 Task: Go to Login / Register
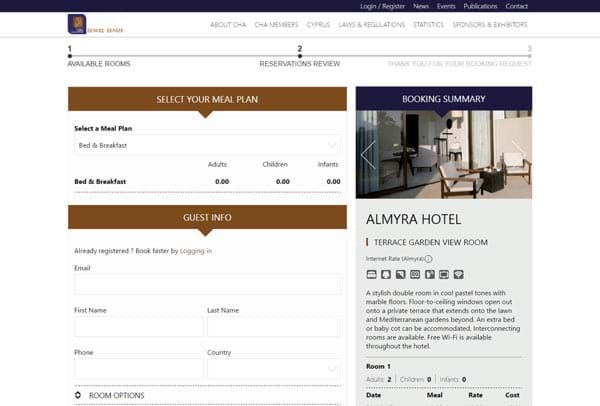[x=382, y=6]
